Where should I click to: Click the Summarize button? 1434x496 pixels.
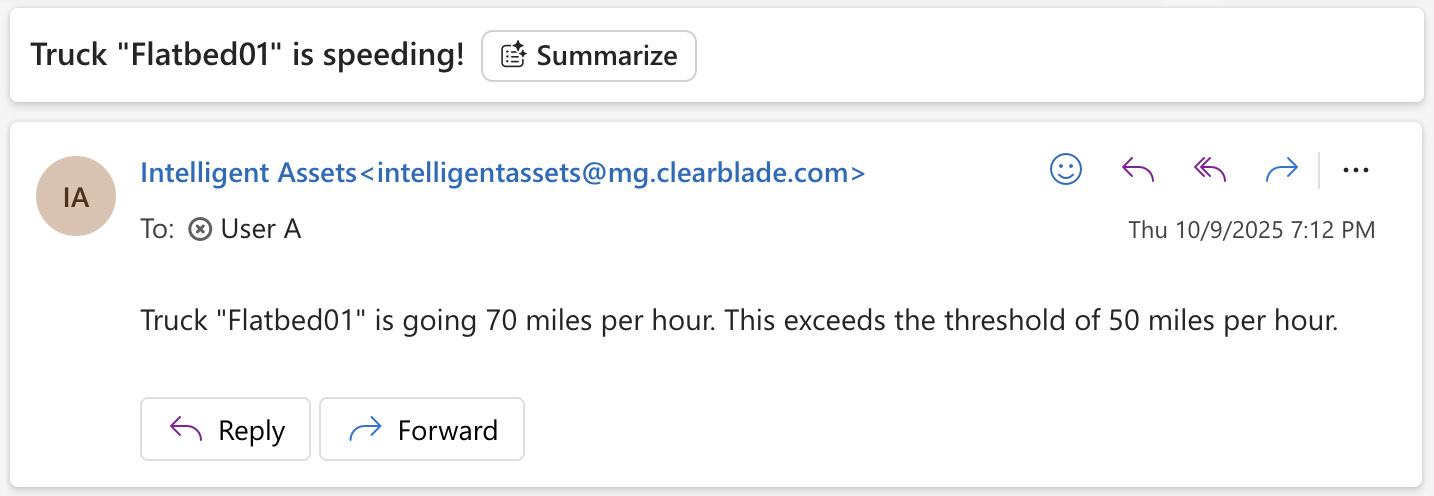[x=588, y=56]
